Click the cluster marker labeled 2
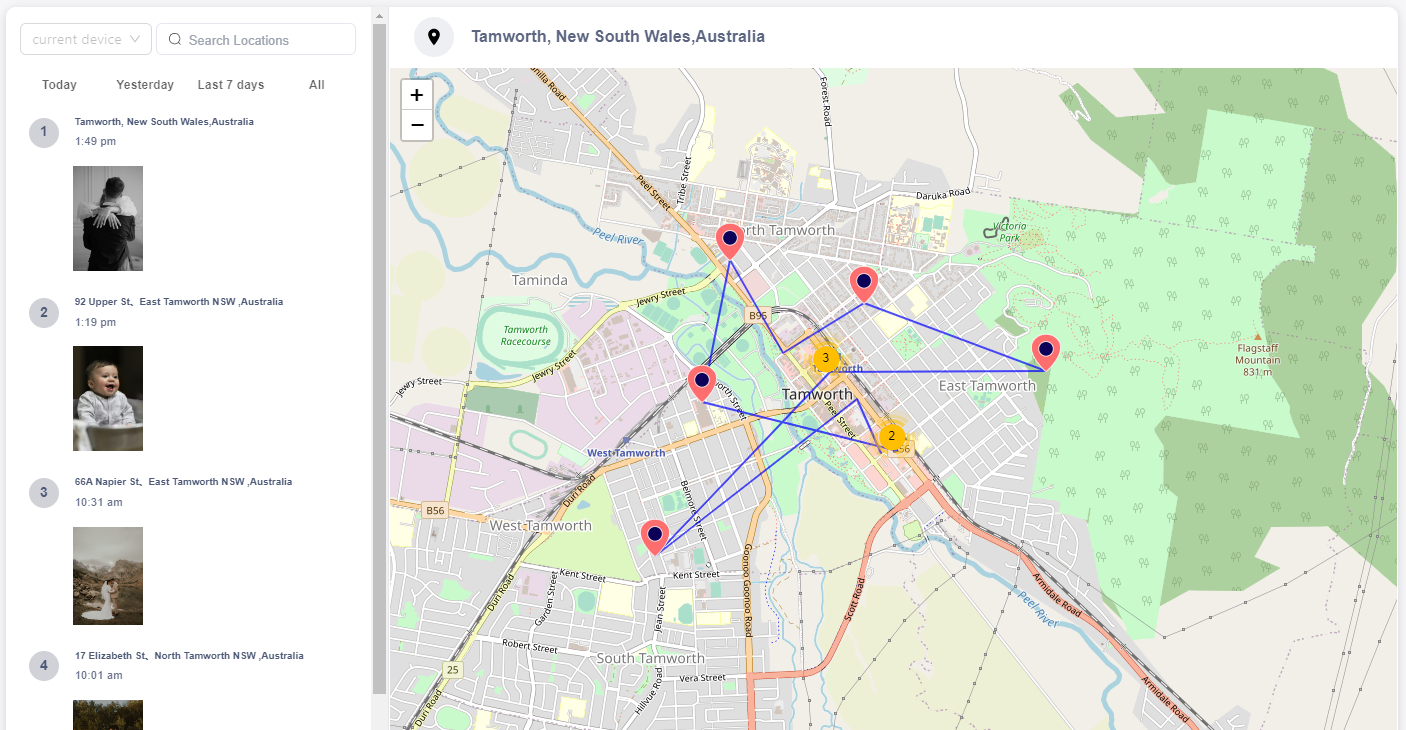The image size is (1406, 730). click(891, 435)
